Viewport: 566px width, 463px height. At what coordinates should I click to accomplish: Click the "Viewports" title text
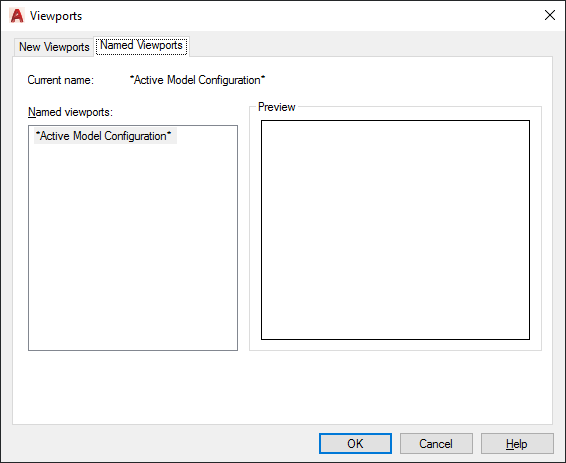[56, 16]
